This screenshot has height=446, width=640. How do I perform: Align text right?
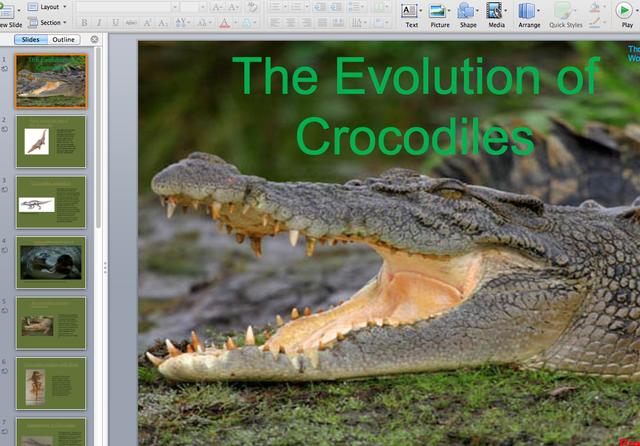point(307,22)
